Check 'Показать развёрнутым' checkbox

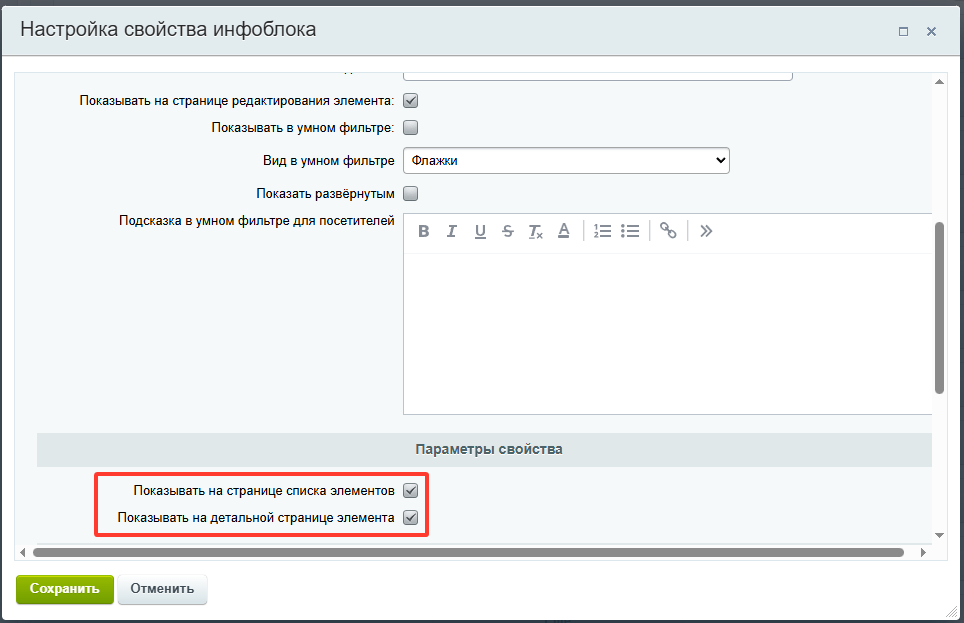[x=411, y=194]
